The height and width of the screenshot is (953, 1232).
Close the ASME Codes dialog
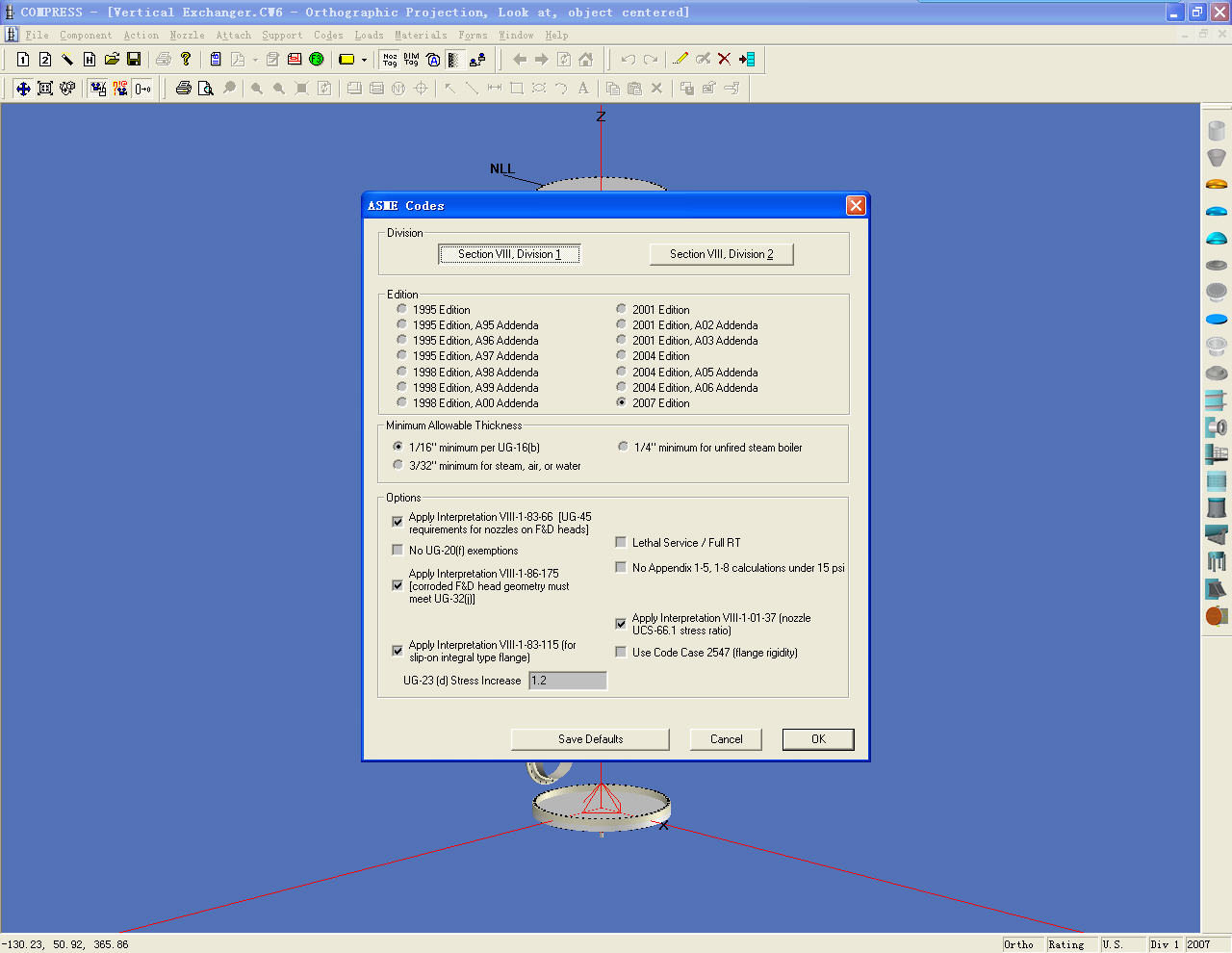pyautogui.click(x=856, y=205)
